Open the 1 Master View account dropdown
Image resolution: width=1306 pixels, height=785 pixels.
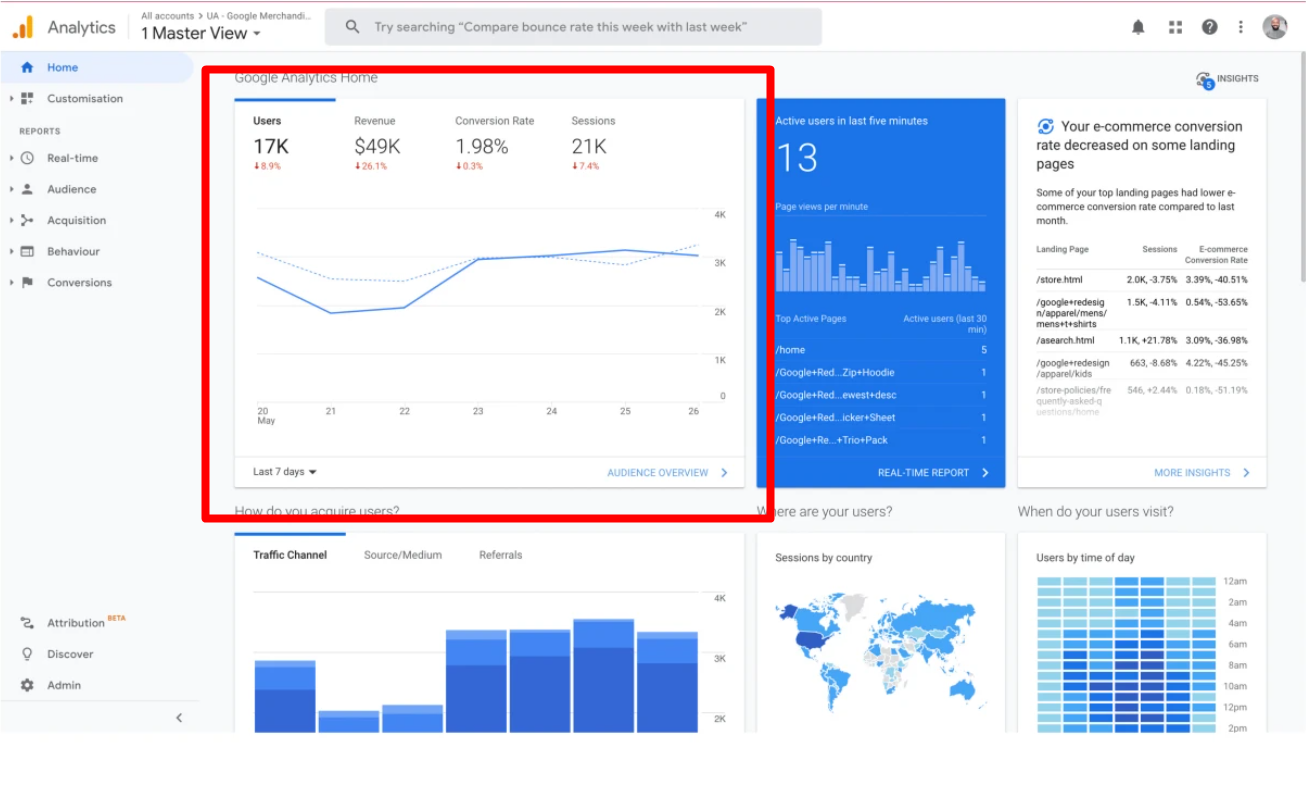click(200, 34)
